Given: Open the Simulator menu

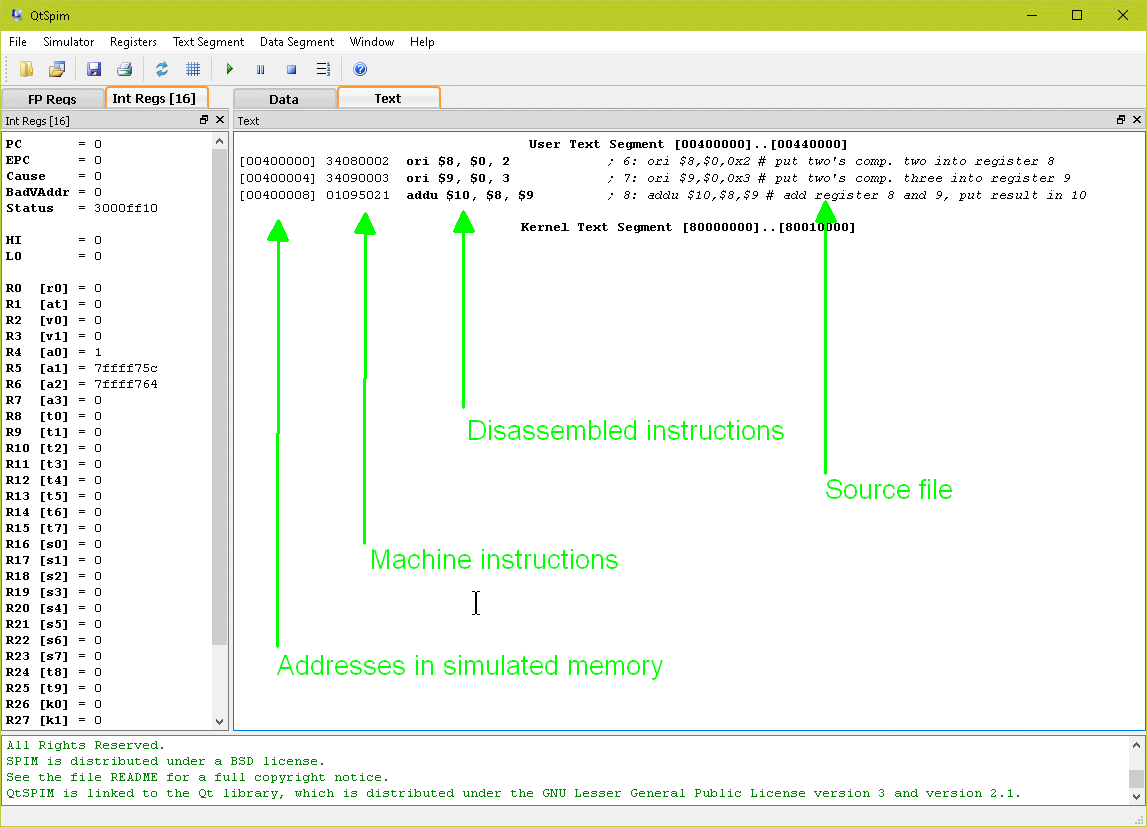Looking at the screenshot, I should click(68, 42).
